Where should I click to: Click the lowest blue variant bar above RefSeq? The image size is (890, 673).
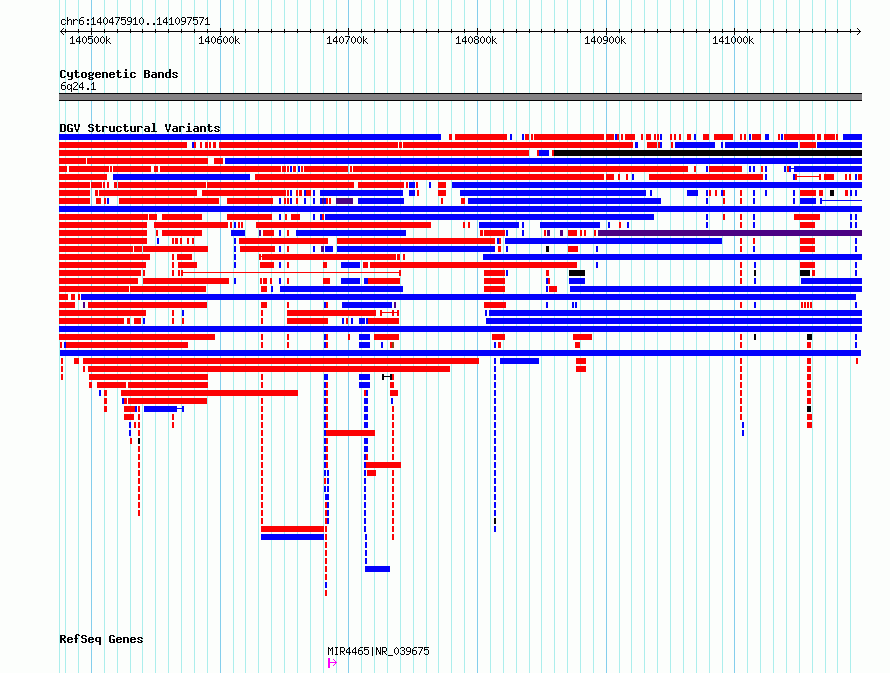[377, 569]
